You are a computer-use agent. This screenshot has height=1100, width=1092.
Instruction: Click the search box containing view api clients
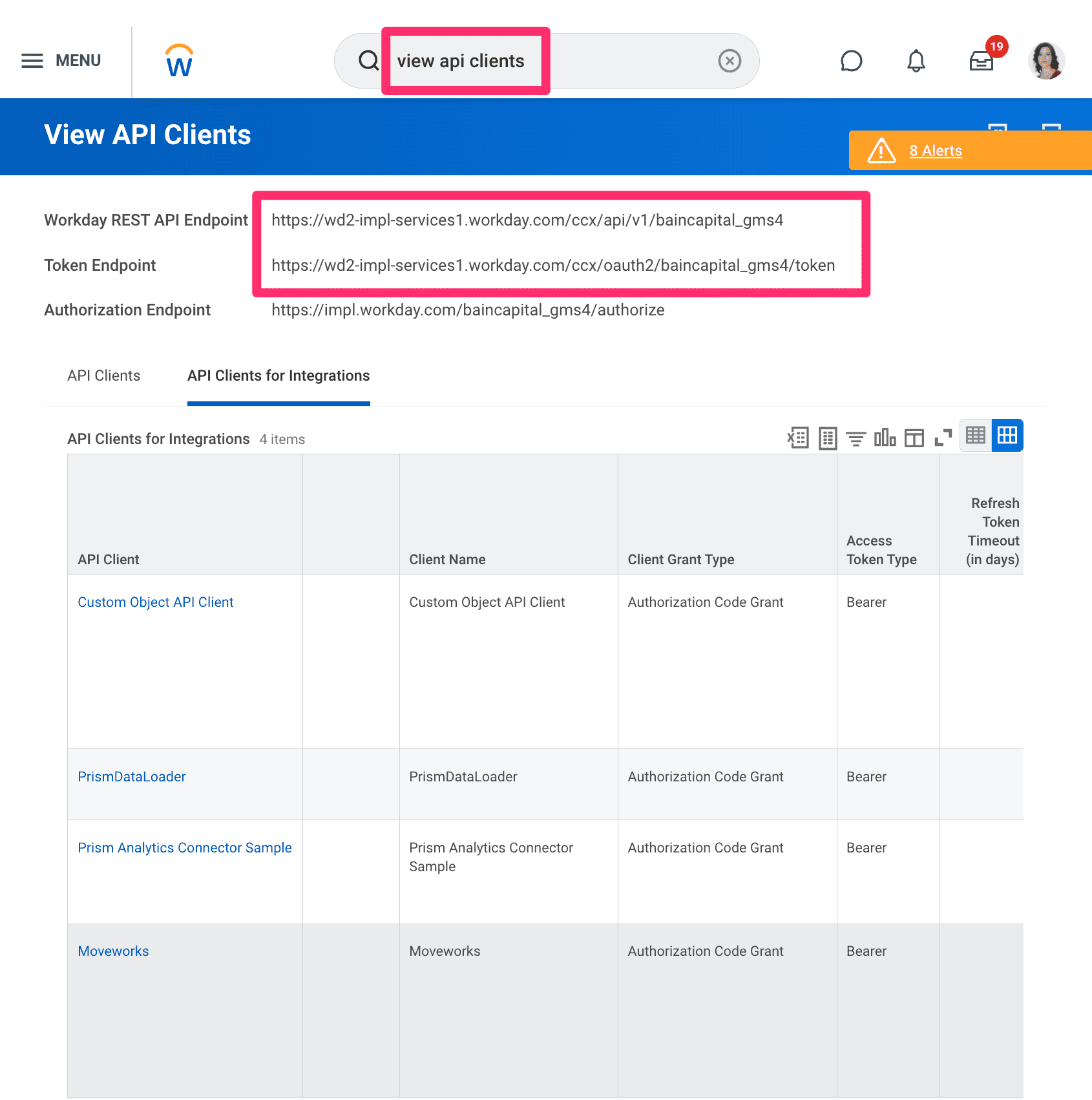click(x=546, y=61)
